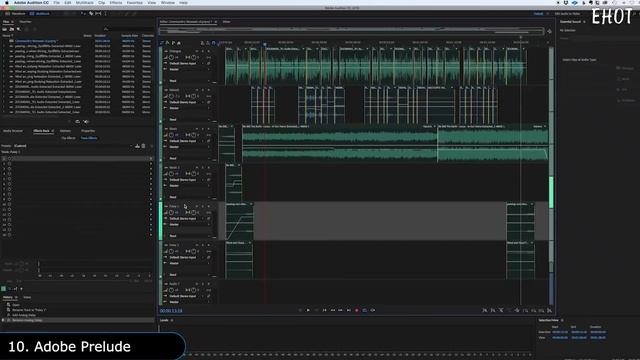Switch to Multitrack editor view

[x=40, y=13]
